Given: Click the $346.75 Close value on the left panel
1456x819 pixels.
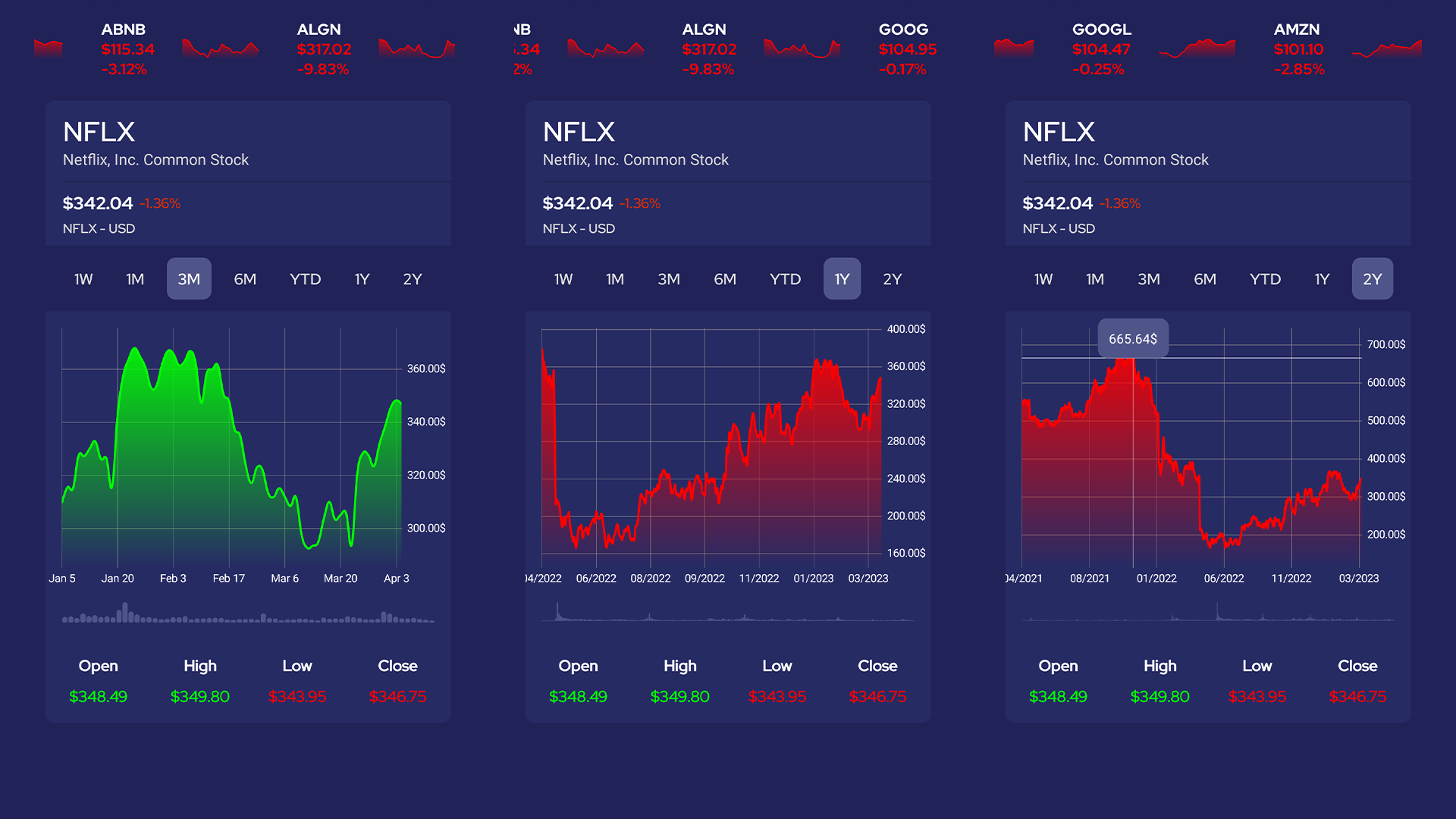Looking at the screenshot, I should point(397,696).
